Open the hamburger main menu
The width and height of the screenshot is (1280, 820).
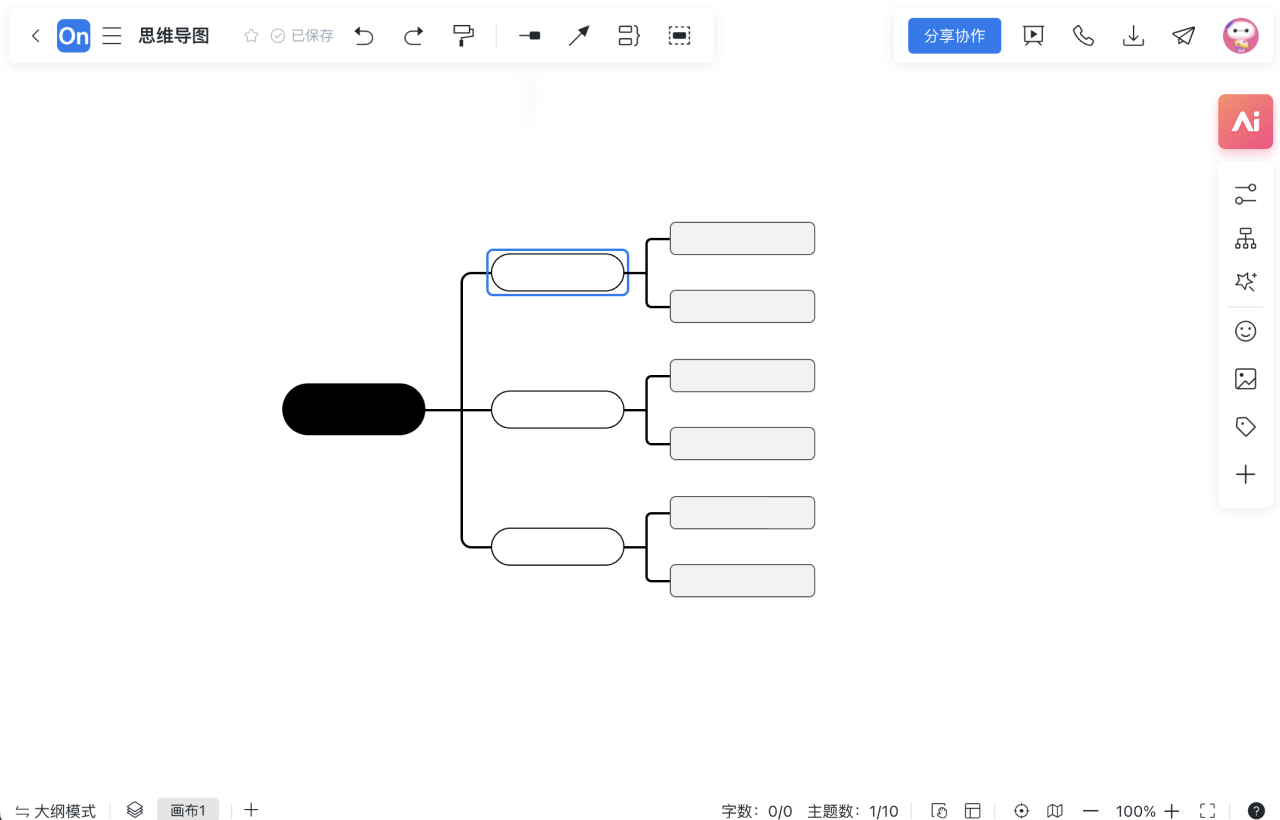tap(112, 36)
